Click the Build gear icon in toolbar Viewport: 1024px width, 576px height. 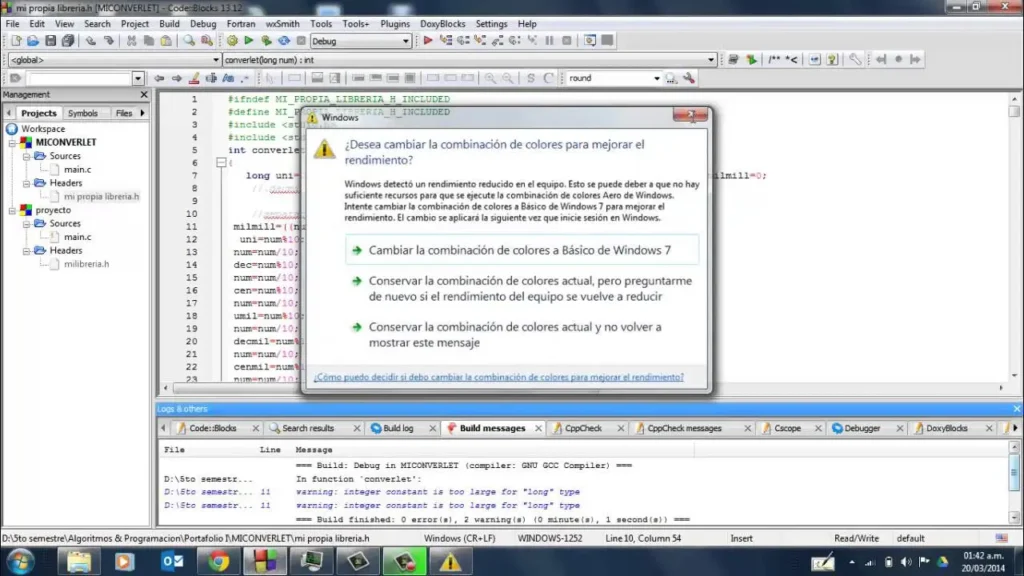click(x=232, y=41)
